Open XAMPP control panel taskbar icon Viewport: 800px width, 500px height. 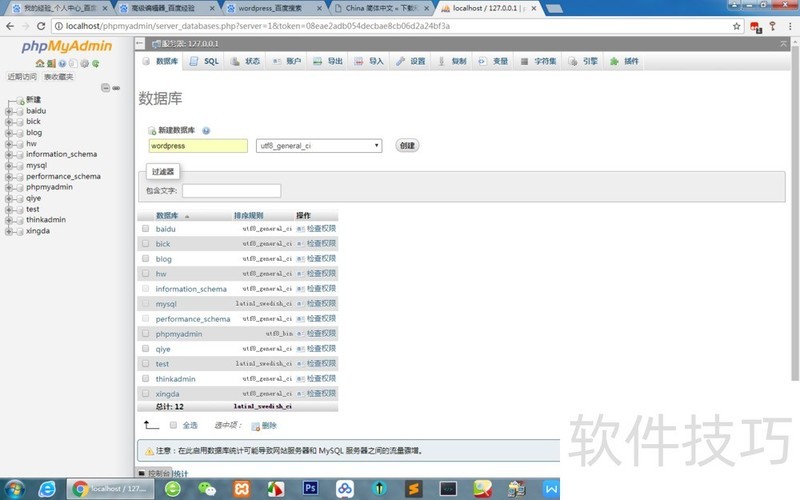click(241, 489)
